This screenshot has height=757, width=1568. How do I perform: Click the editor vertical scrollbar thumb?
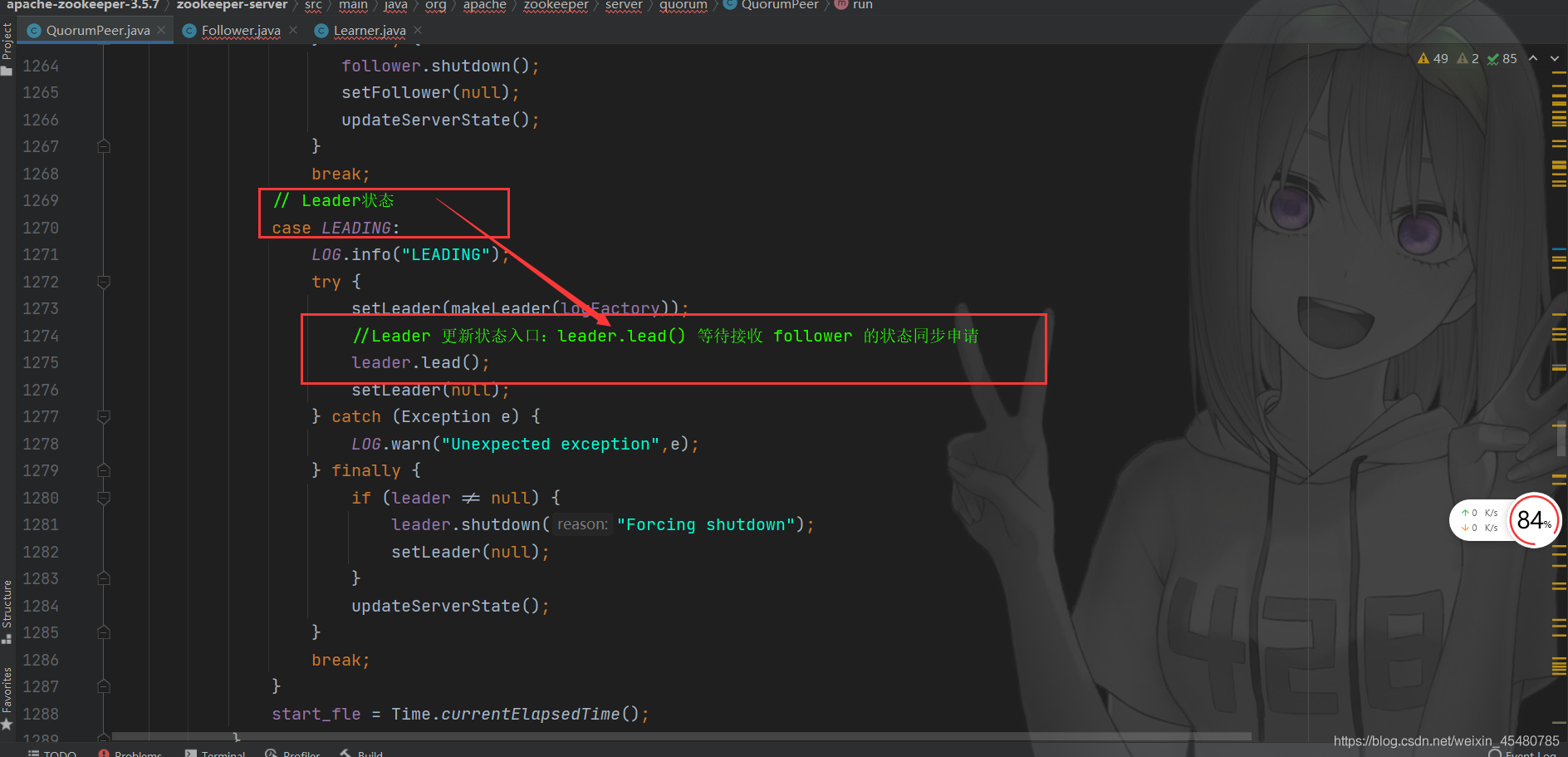(1561, 437)
